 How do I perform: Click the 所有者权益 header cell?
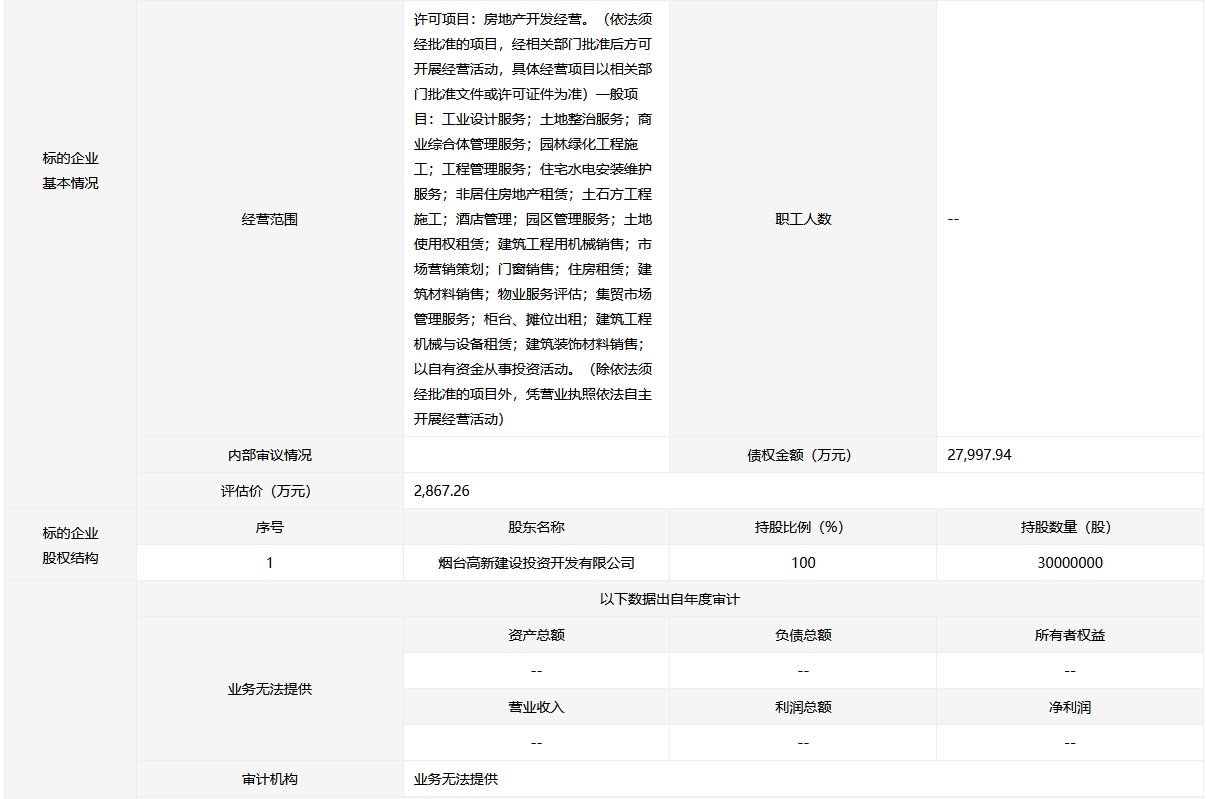(x=1070, y=635)
